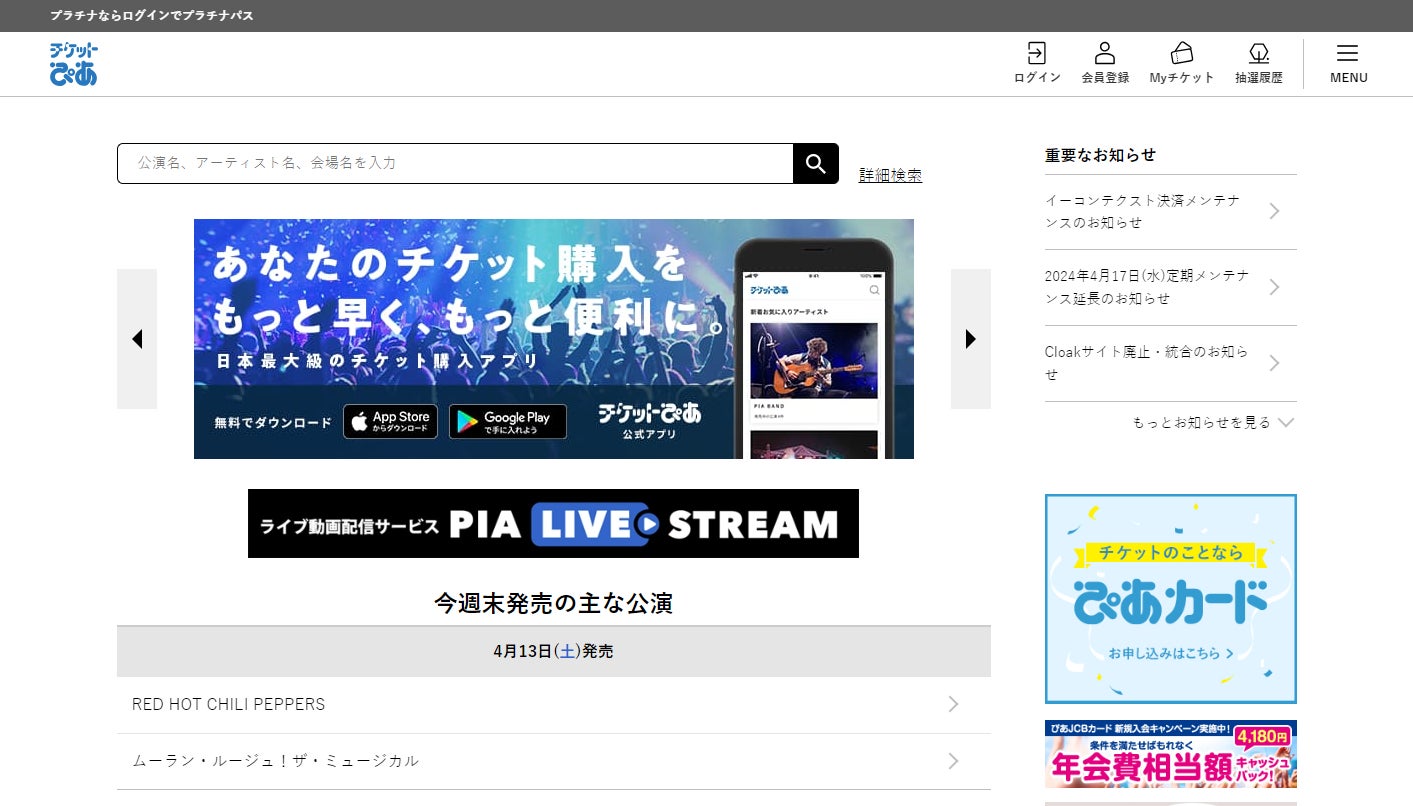The width and height of the screenshot is (1413, 806).
Task: Click chevron beside Cloakサイト廃止 notice
Action: [1274, 363]
